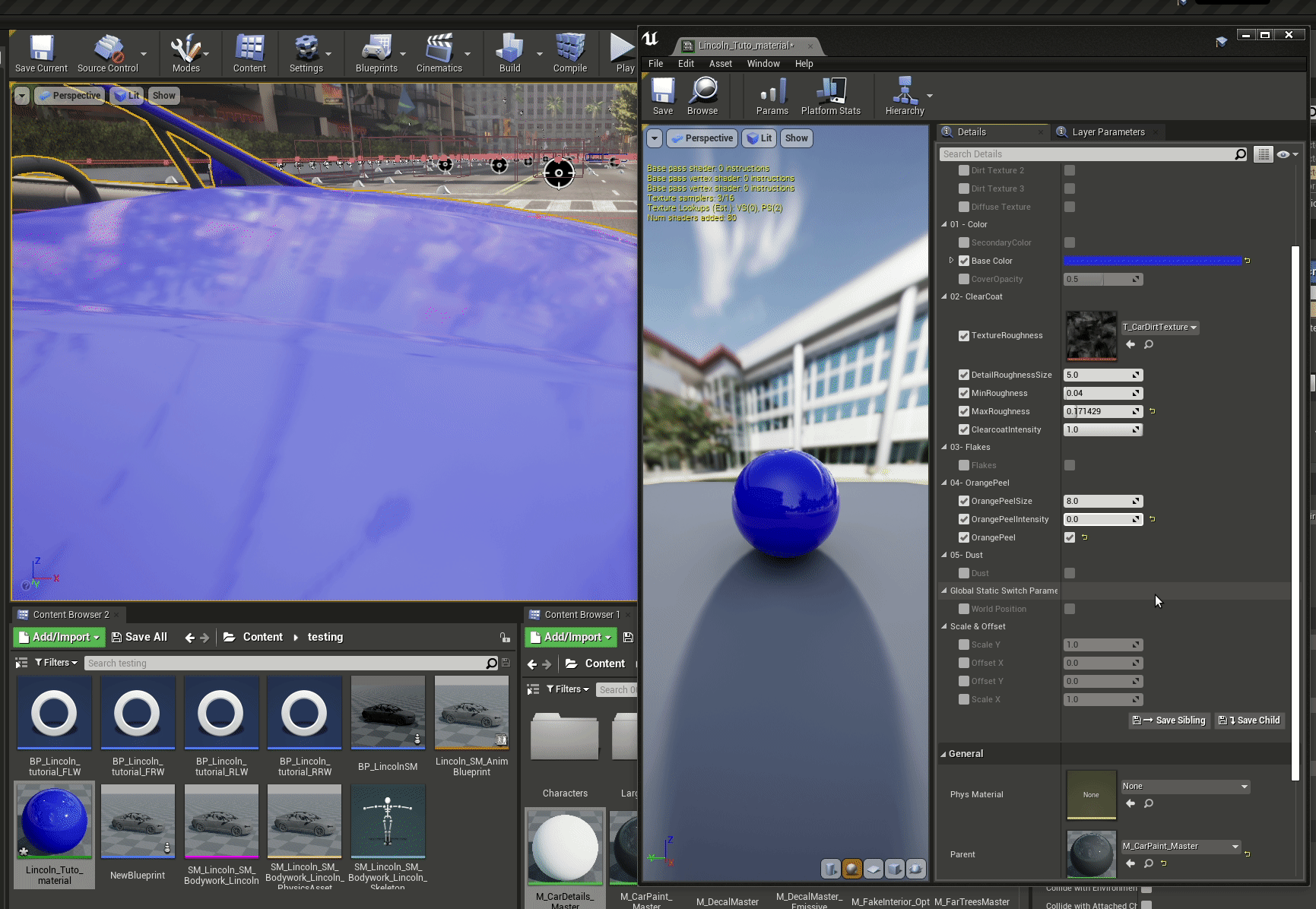Select cylinder preview mesh in material viewport
Viewport: 1316px width, 909px height.
tap(831, 868)
